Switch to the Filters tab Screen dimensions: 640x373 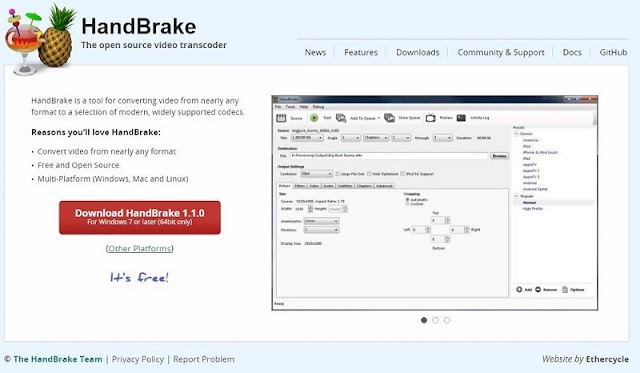point(300,186)
